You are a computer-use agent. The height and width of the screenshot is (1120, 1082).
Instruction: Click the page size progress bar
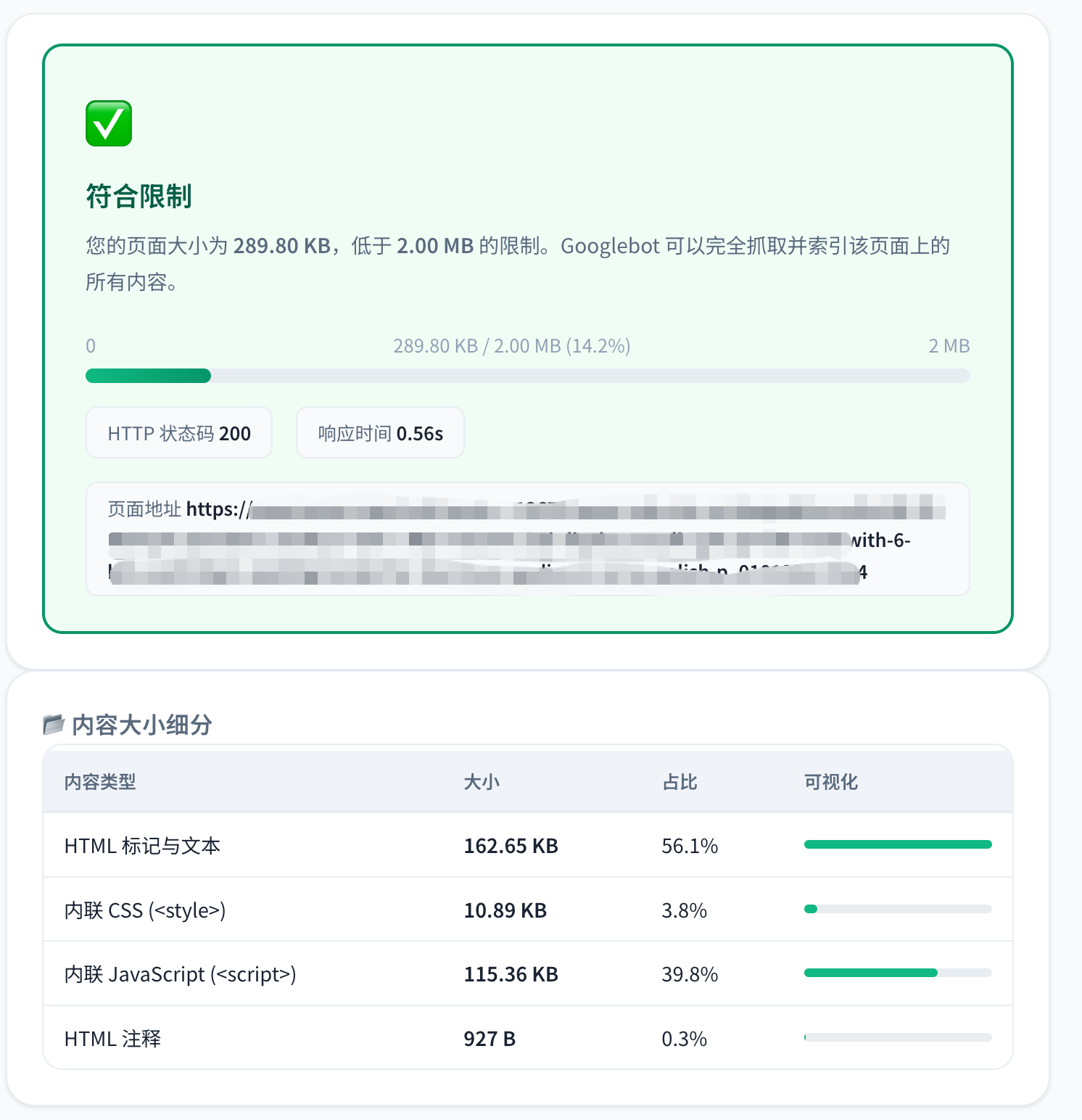(527, 376)
